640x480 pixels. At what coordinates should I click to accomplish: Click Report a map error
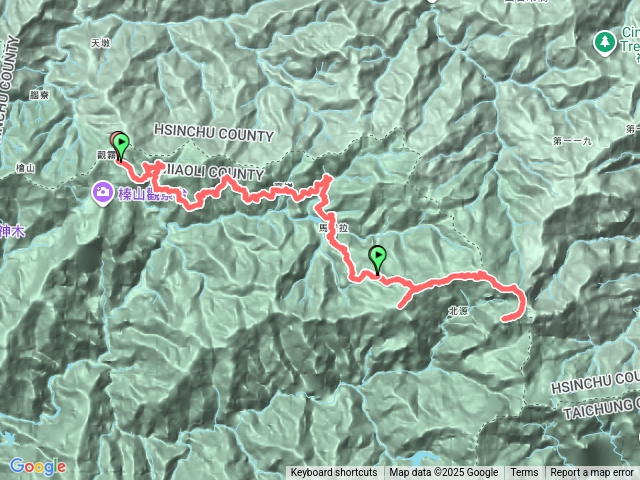[591, 473]
